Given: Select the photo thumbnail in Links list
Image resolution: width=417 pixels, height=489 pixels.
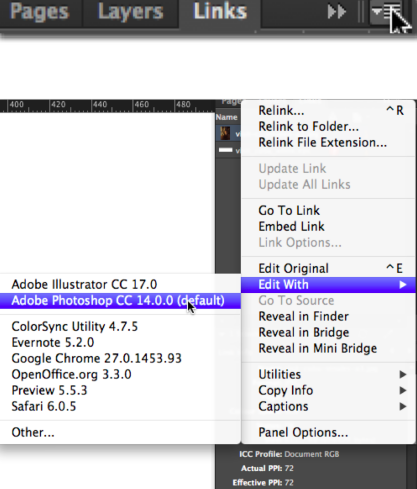Looking at the screenshot, I should coord(225,134).
